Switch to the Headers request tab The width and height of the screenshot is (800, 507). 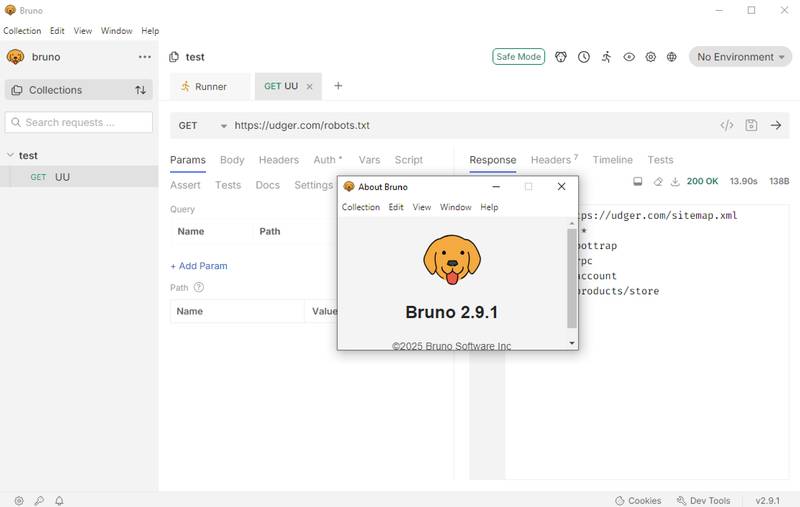278,160
